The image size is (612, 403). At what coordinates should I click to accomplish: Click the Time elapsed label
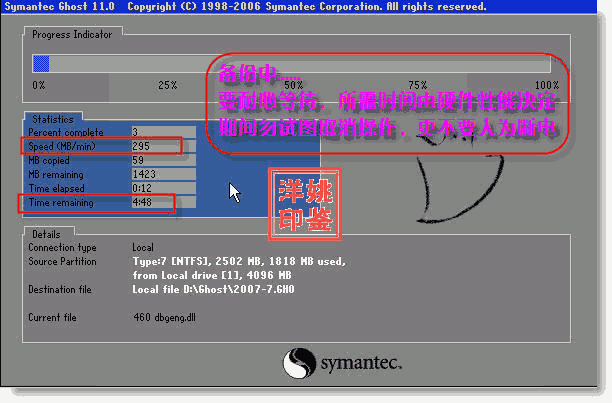(56, 188)
